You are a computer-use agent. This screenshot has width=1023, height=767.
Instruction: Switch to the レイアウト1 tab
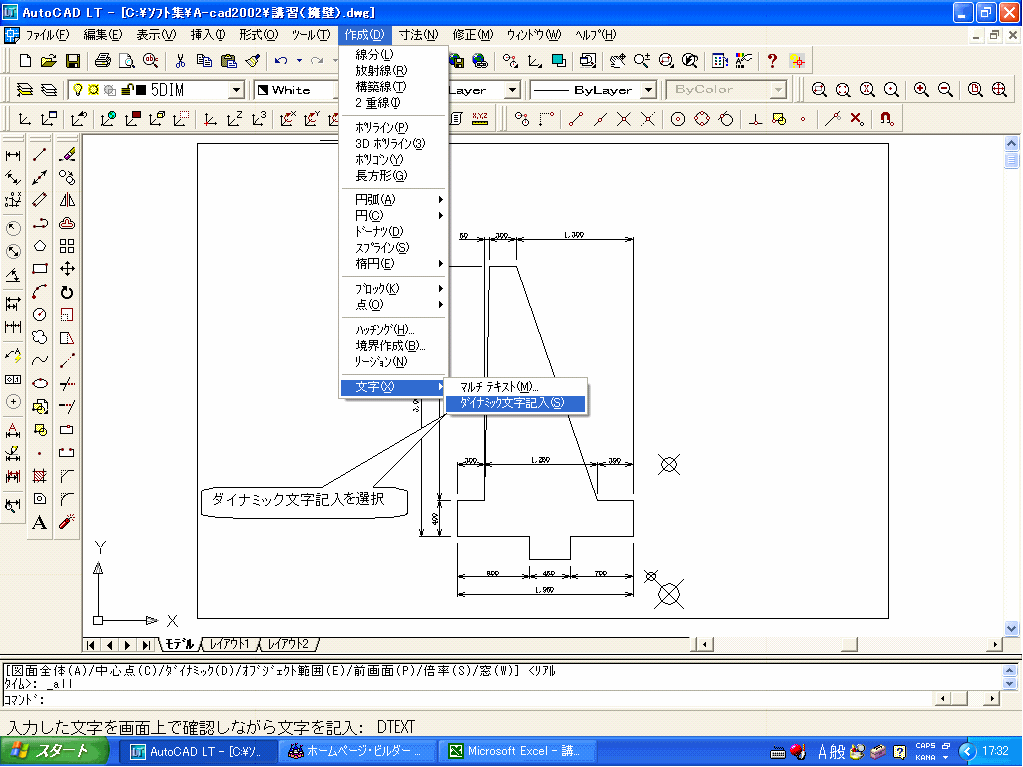click(x=228, y=644)
